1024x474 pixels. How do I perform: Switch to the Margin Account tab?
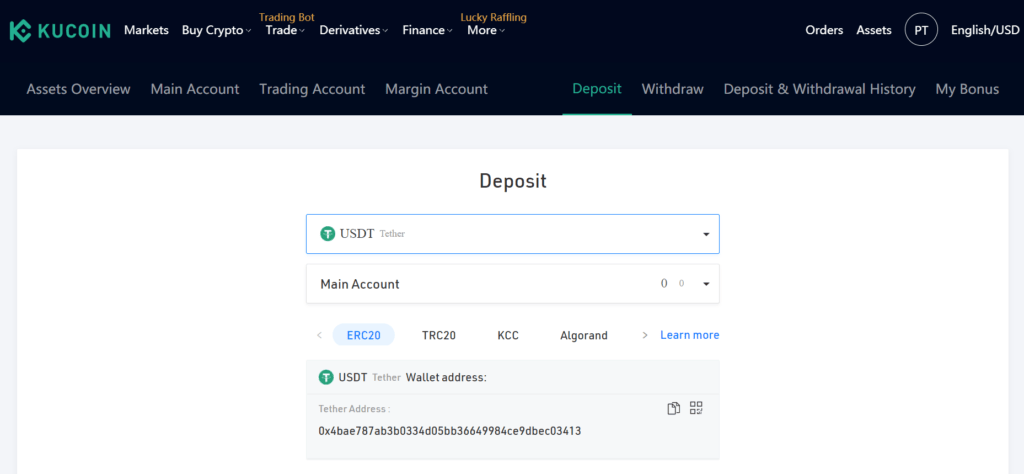click(436, 89)
